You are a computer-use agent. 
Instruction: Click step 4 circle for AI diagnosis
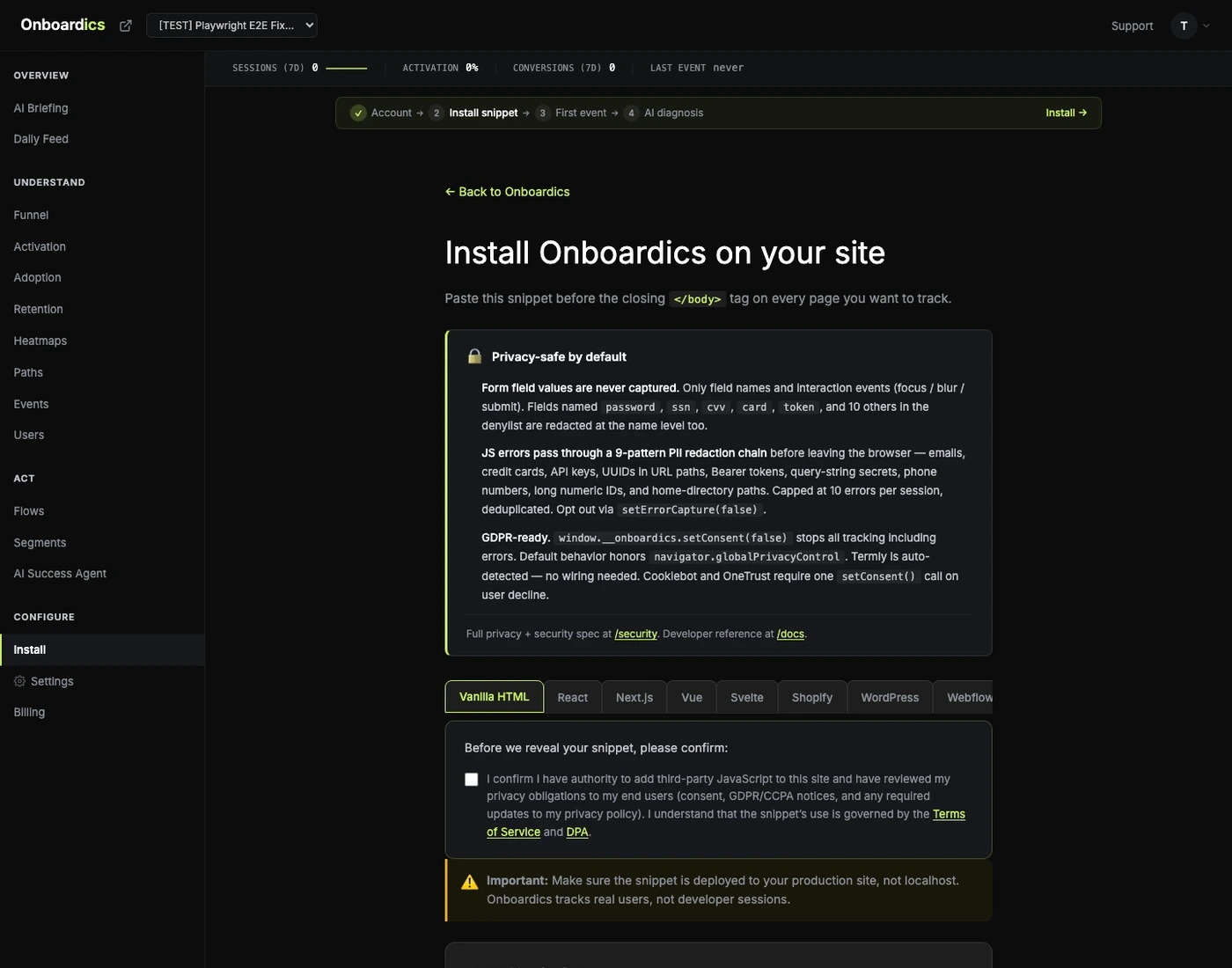click(631, 113)
